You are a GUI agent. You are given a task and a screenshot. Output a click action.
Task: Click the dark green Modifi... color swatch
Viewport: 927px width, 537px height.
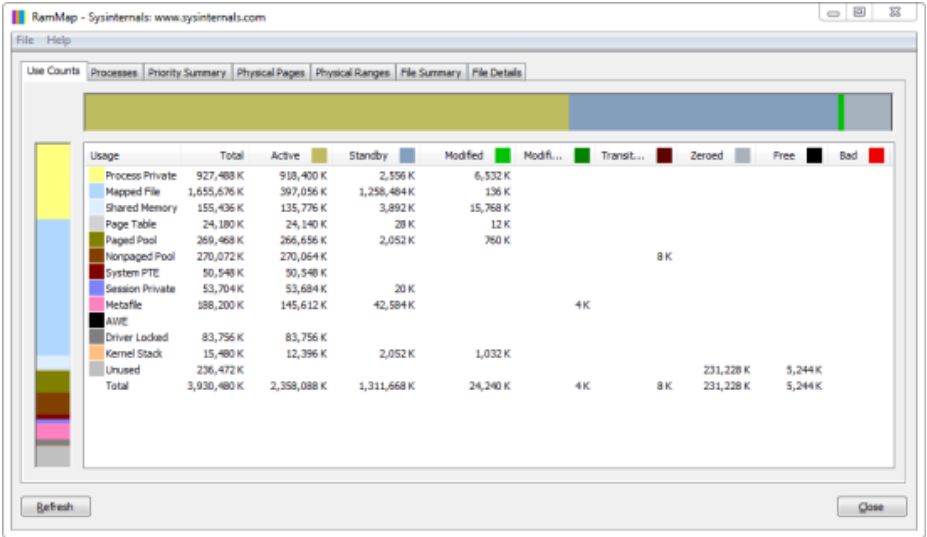[x=582, y=156]
